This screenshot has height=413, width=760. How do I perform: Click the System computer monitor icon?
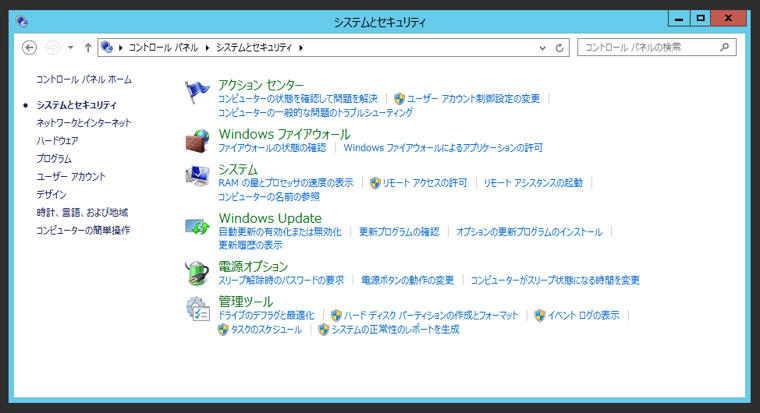point(197,176)
